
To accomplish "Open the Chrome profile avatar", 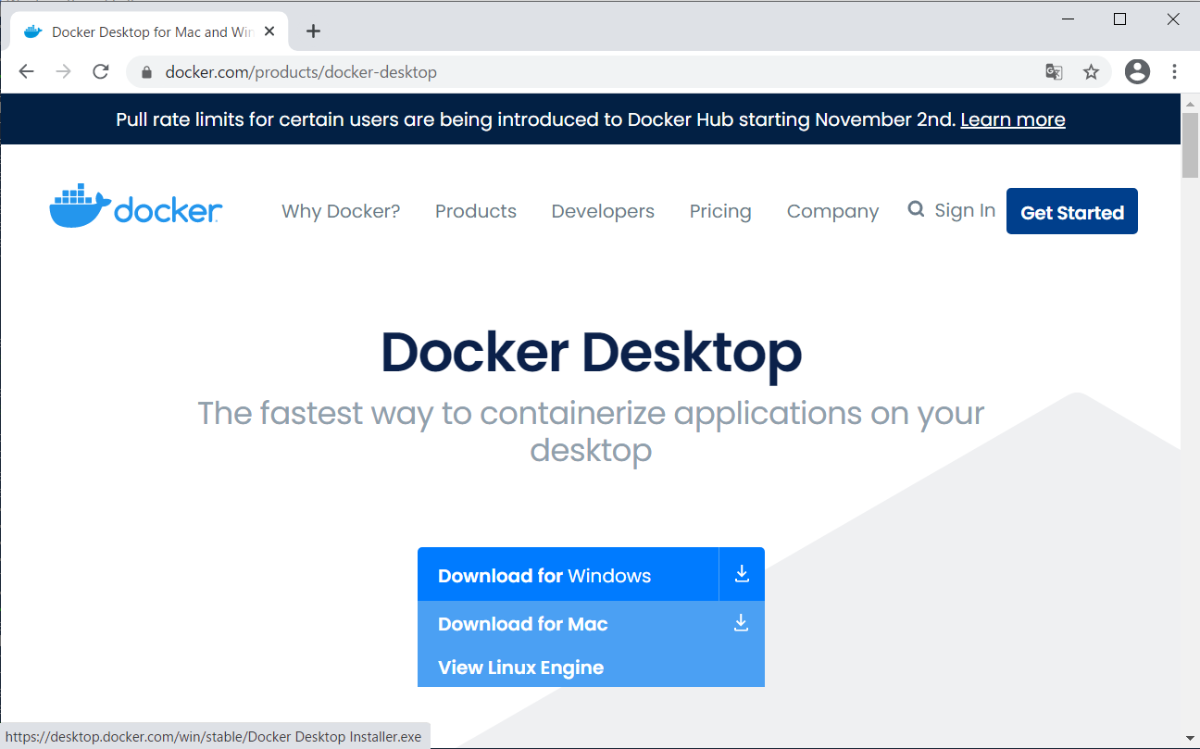I will coord(1137,71).
